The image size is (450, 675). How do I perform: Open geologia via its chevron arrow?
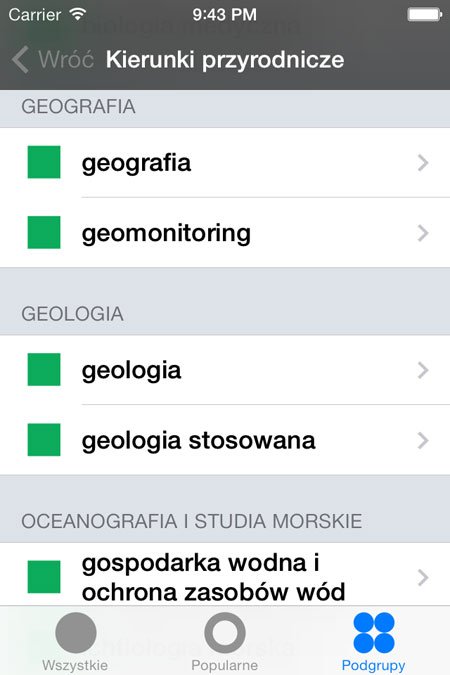tap(423, 370)
